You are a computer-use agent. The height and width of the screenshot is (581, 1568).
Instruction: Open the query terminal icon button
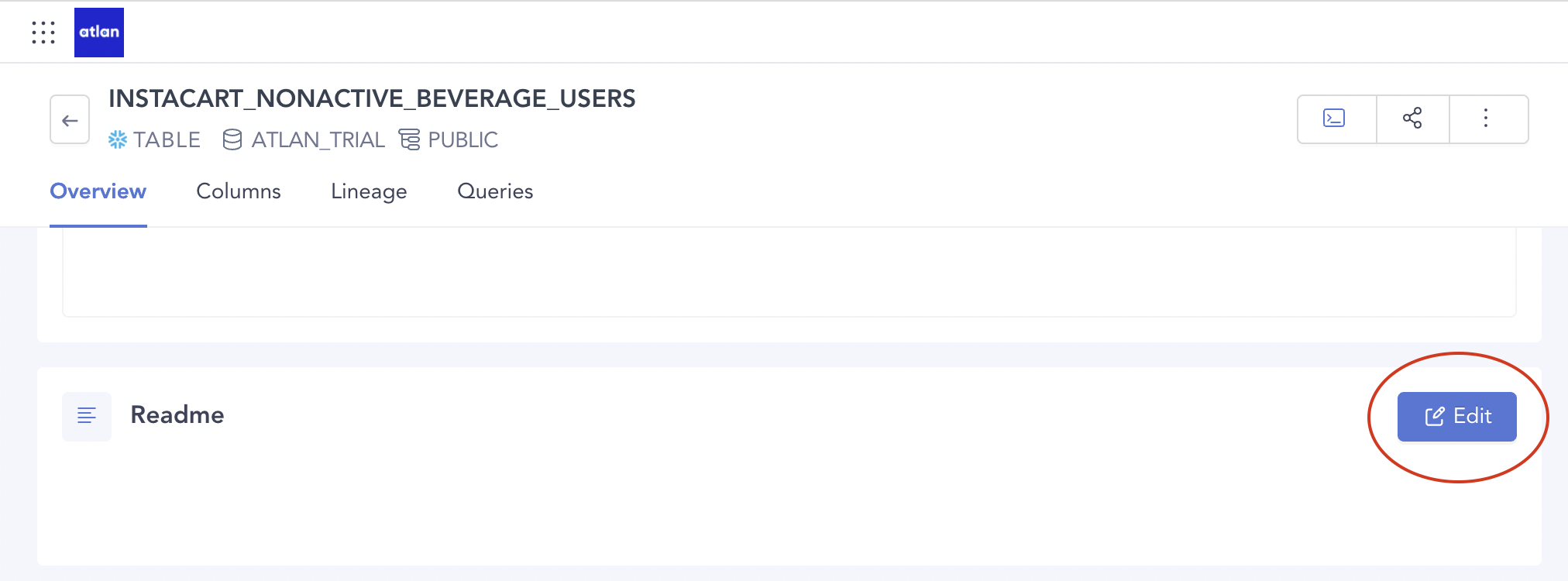tap(1334, 119)
